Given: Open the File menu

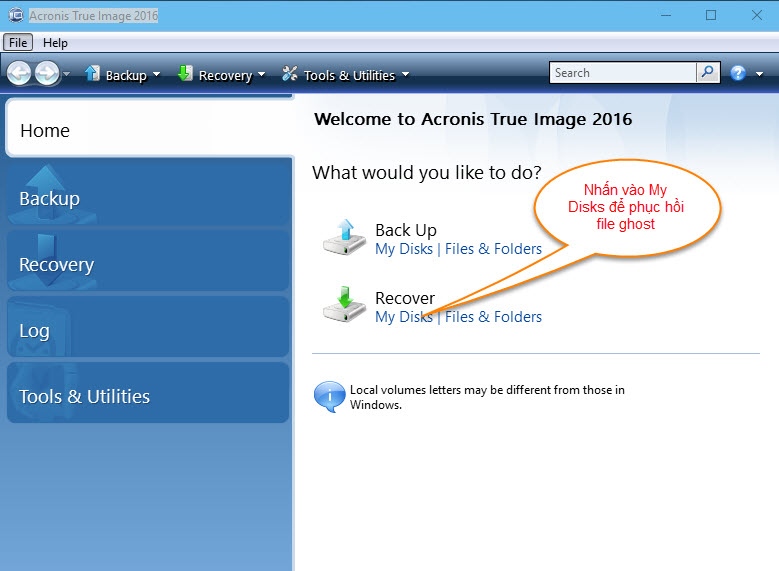Looking at the screenshot, I should (x=18, y=43).
